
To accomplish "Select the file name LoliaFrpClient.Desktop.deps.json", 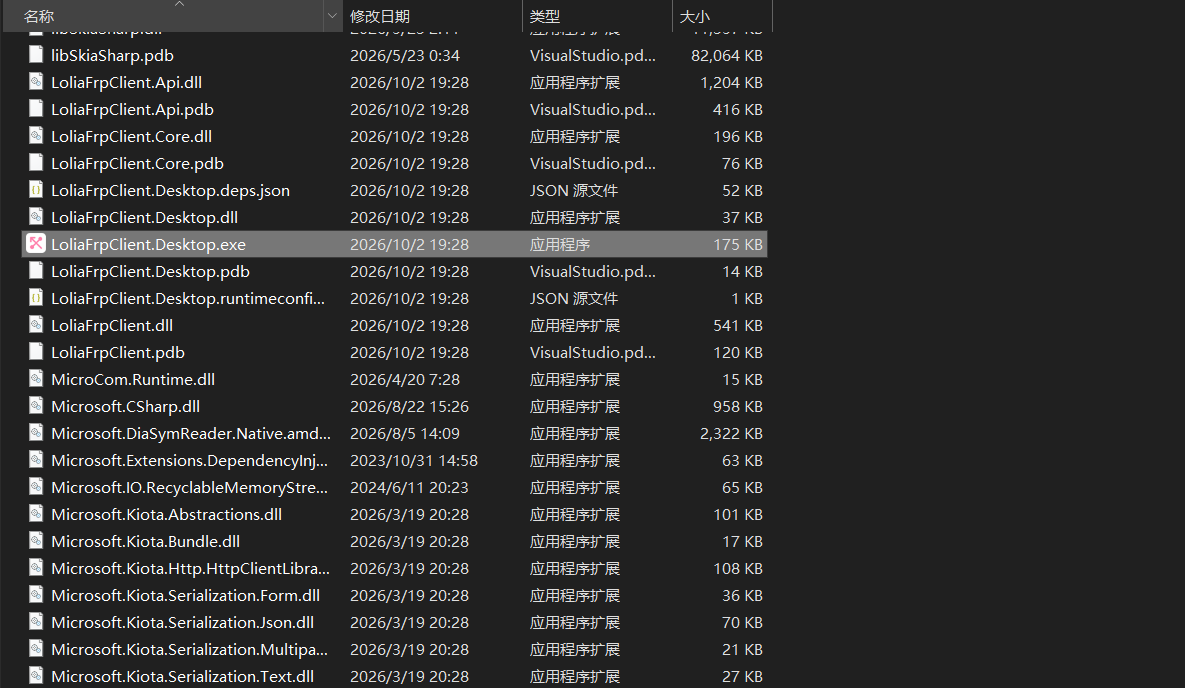I will [171, 191].
